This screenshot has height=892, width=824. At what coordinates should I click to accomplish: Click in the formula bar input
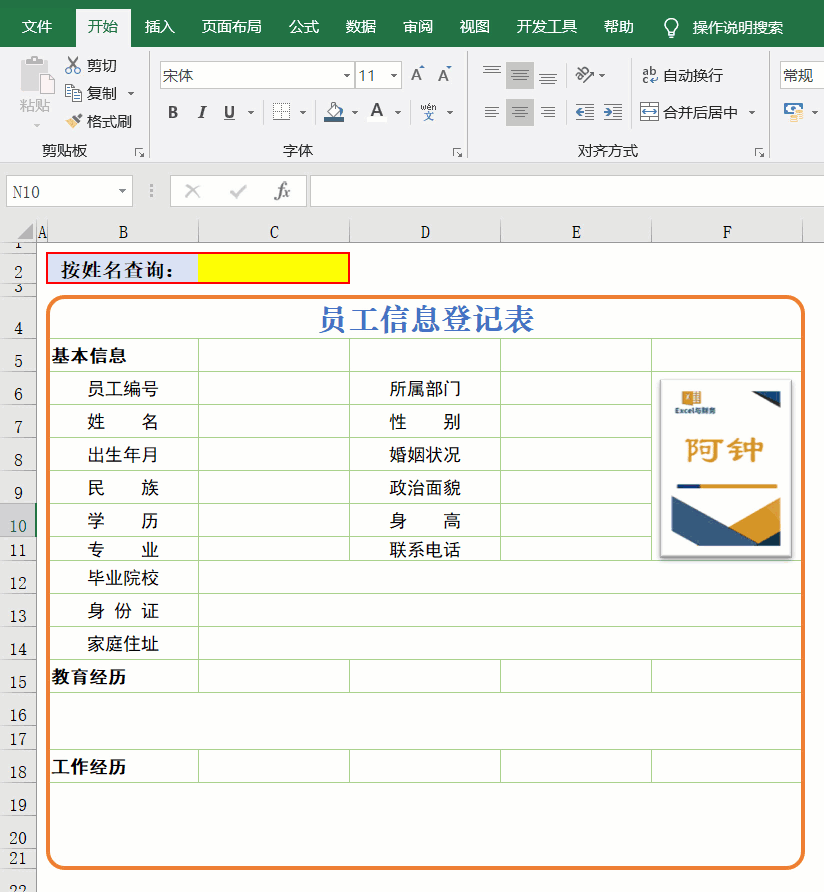(x=567, y=191)
